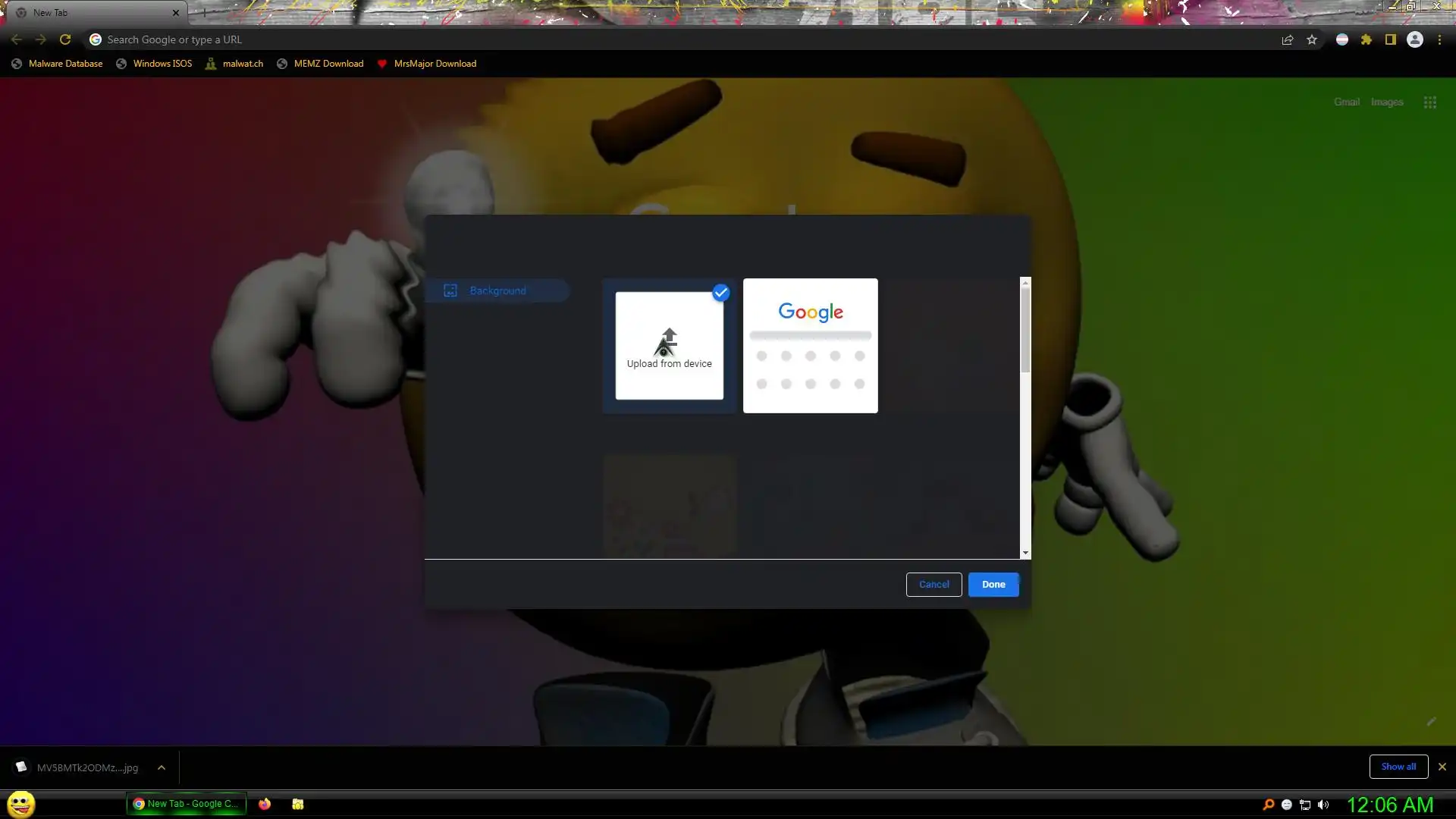Click the share this page icon
This screenshot has width=1456, height=819.
point(1287,39)
